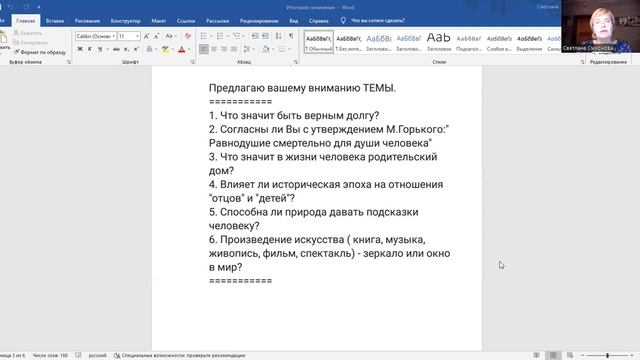Open Макет tab
Viewport: 640px width, 360px height.
point(158,21)
